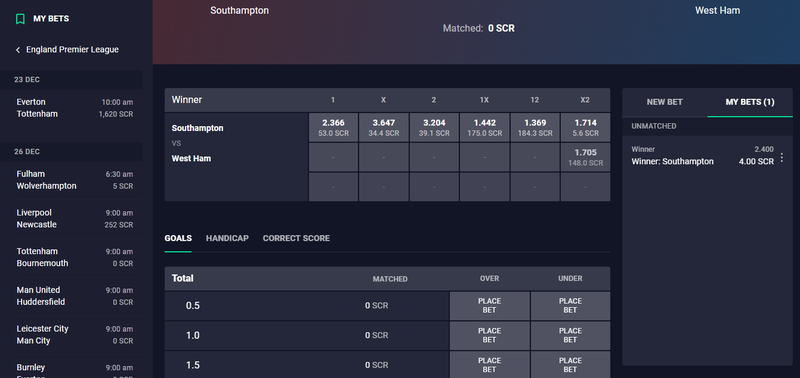800x378 pixels.
Task: Place bet on Under 1.0 goals
Action: 570,335
